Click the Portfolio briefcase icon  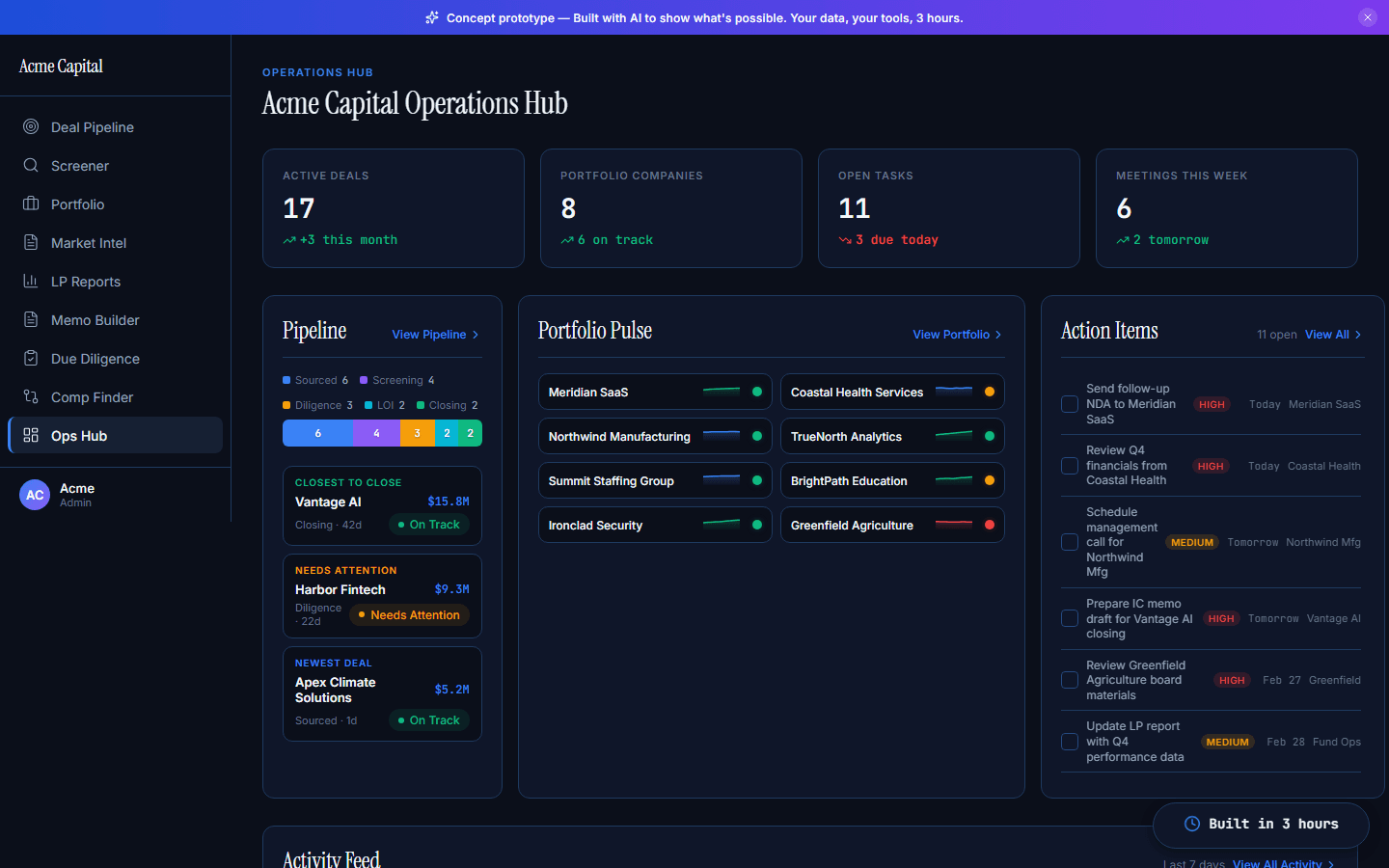click(x=30, y=203)
